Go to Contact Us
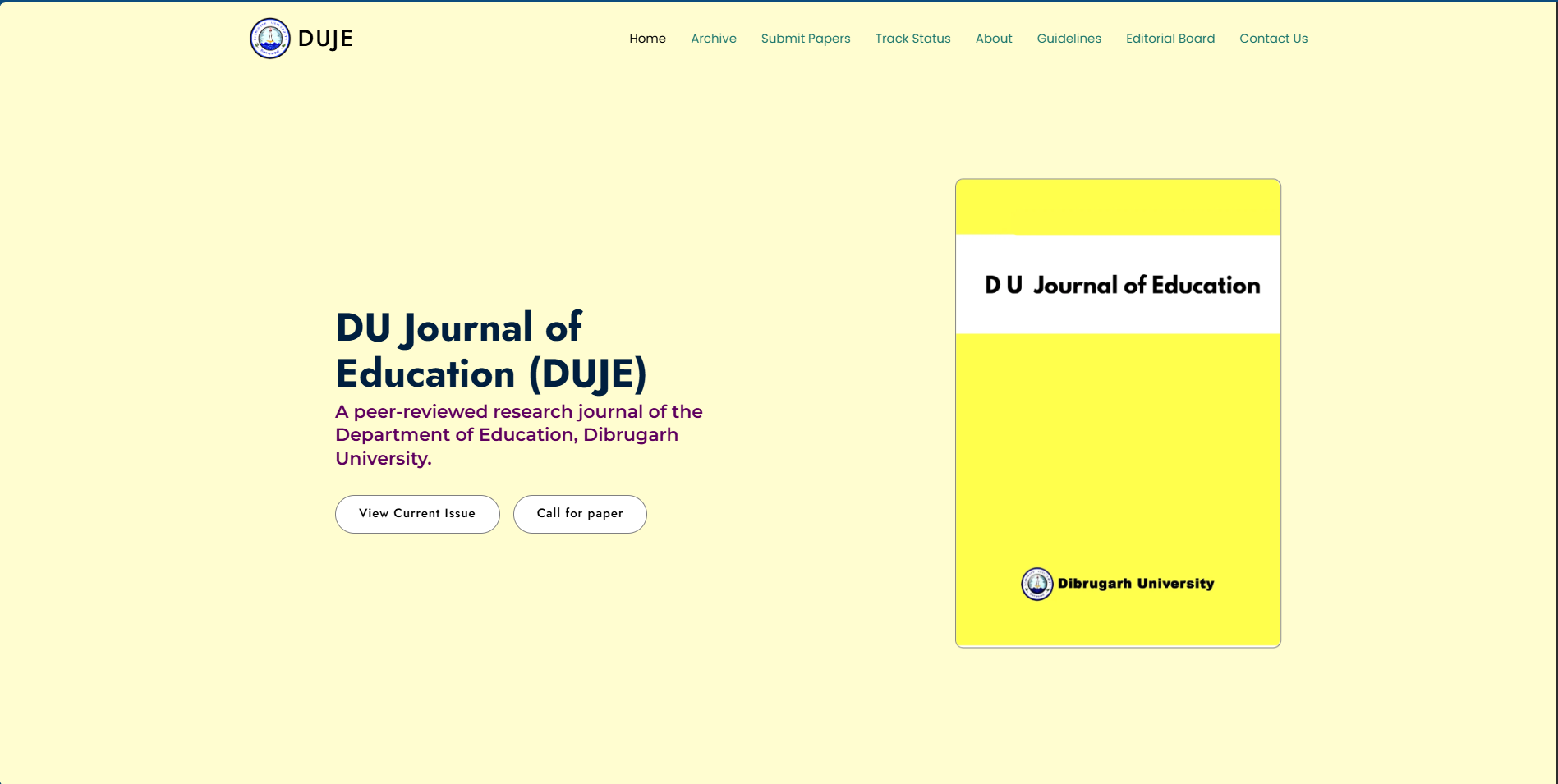This screenshot has width=1558, height=784. click(1273, 39)
